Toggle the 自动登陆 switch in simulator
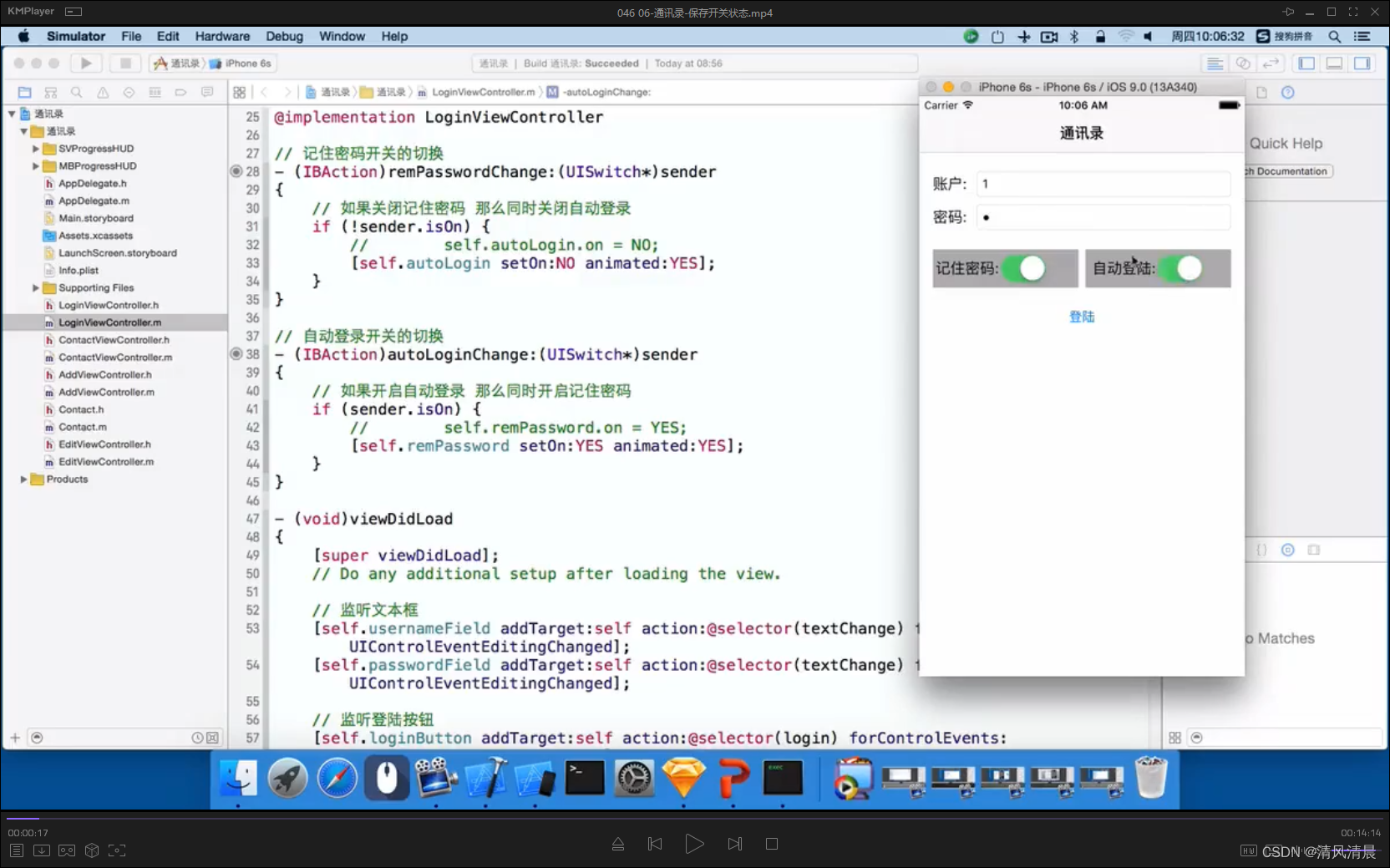Viewport: 1390px width, 868px height. tap(1180, 268)
